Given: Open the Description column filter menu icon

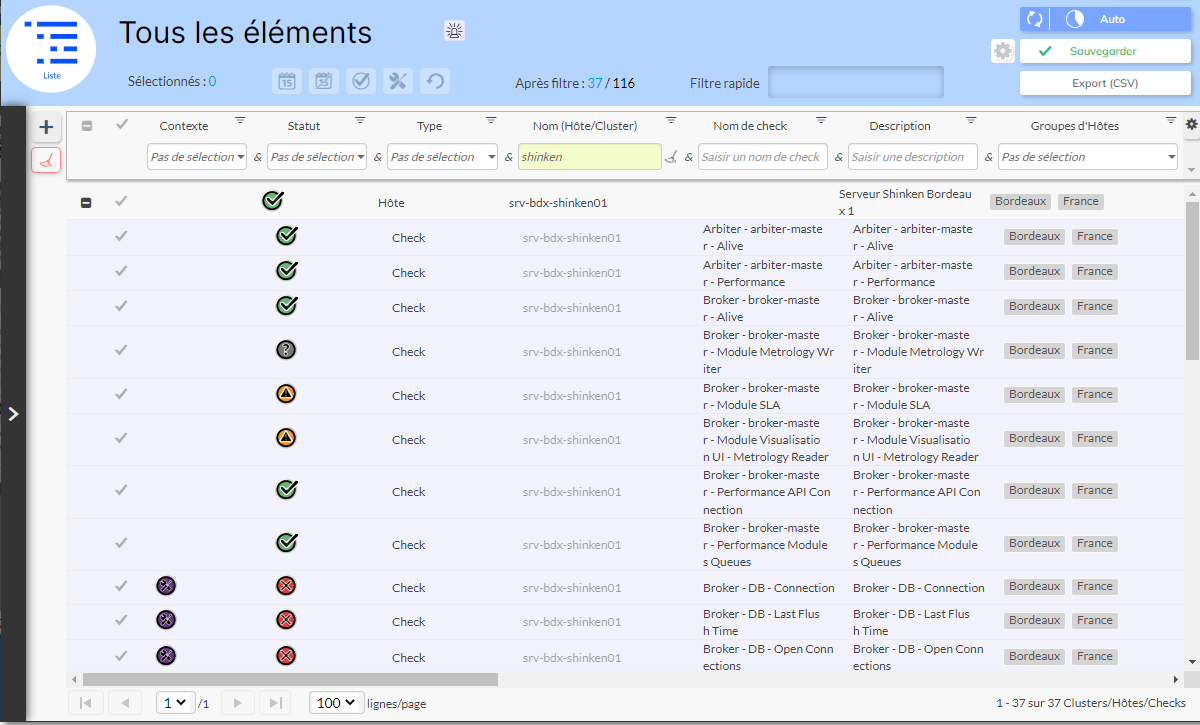Looking at the screenshot, I should [x=971, y=120].
